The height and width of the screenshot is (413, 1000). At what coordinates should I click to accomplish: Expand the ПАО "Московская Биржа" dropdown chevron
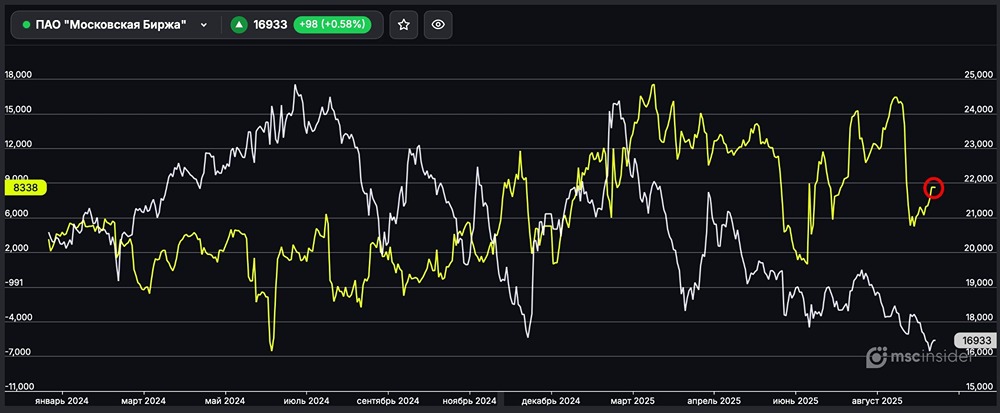204,25
